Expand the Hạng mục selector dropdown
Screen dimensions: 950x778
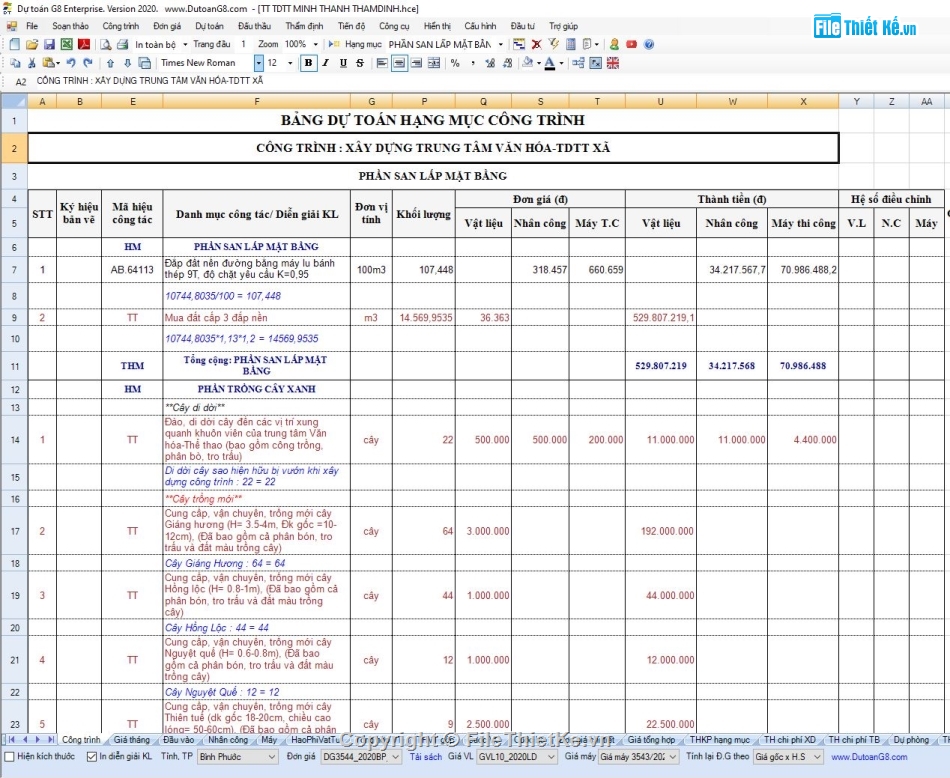(x=500, y=44)
